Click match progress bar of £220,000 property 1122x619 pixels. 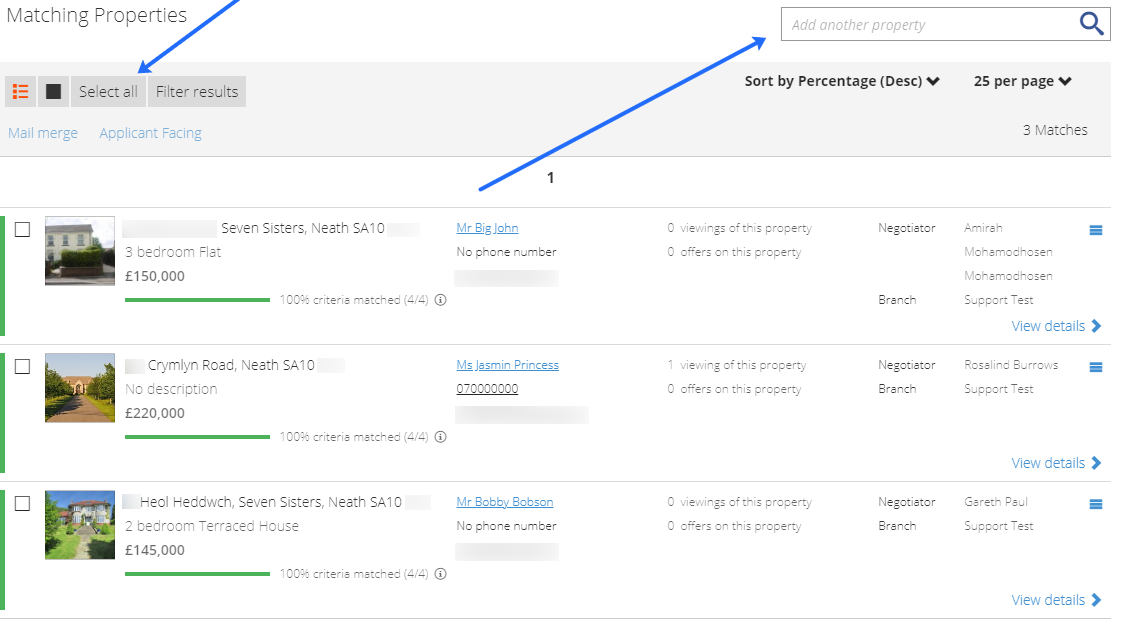point(197,437)
